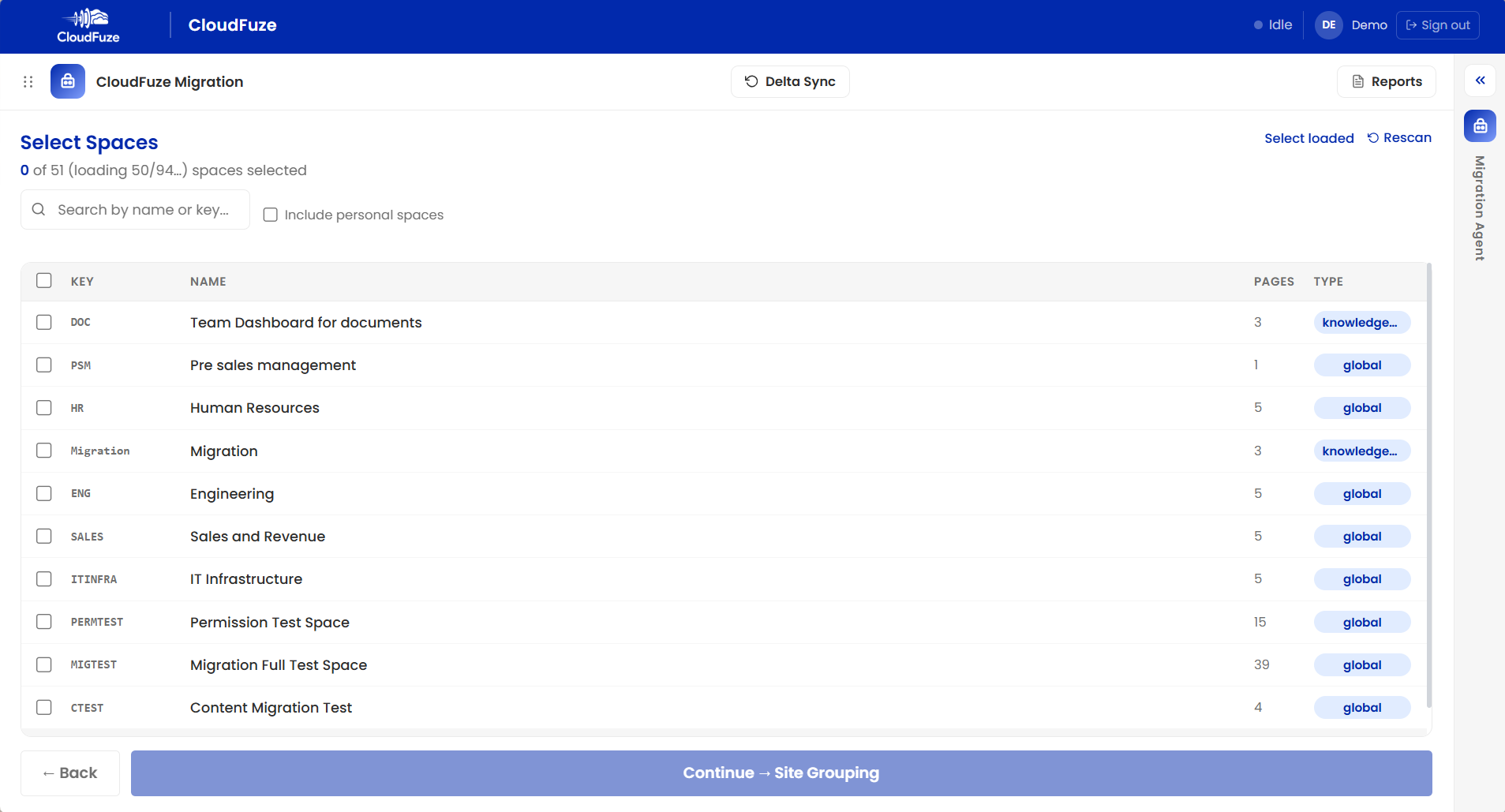1505x812 pixels.
Task: Select the SALES space checkbox
Action: (x=44, y=536)
